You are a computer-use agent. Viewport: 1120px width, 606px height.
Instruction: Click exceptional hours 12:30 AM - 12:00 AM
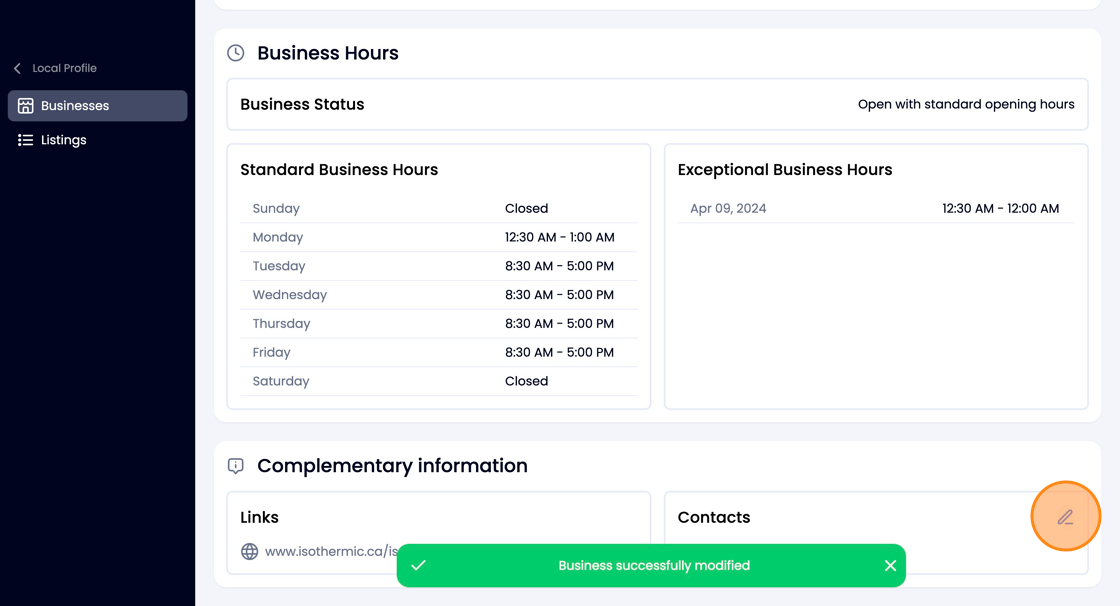click(x=1001, y=209)
